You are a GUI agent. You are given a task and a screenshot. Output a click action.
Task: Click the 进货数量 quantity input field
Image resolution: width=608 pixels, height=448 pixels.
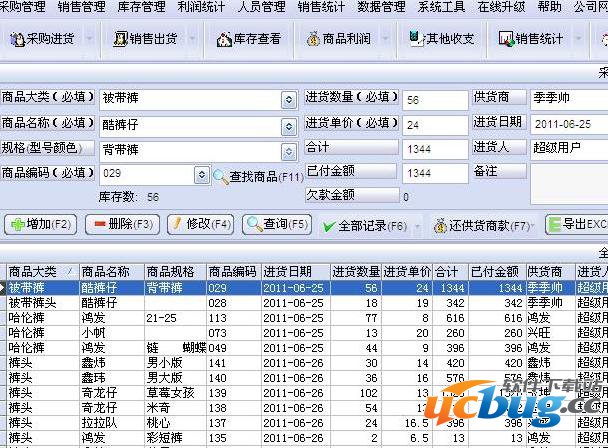[434, 99]
